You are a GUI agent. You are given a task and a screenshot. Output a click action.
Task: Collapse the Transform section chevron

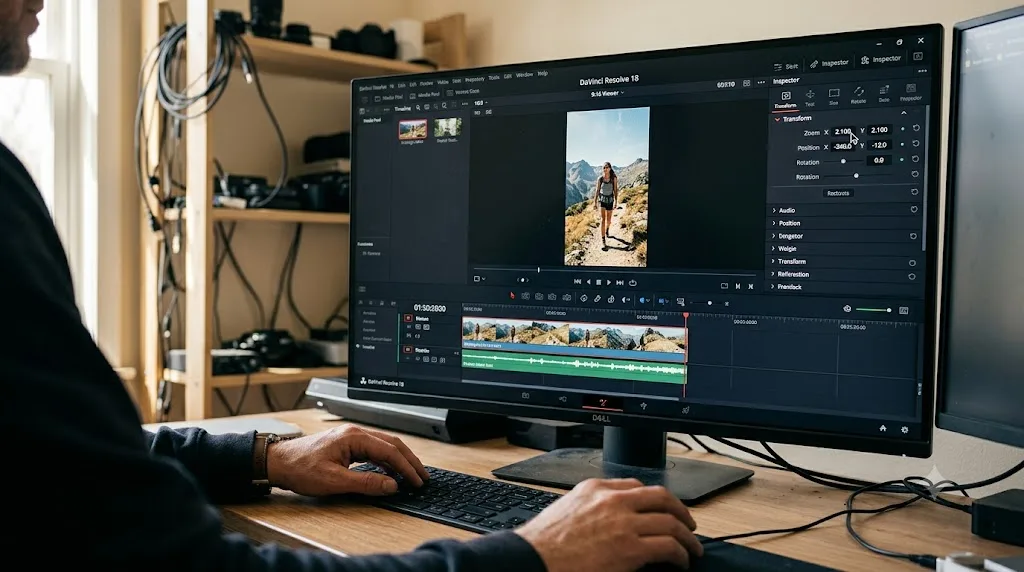tap(777, 119)
